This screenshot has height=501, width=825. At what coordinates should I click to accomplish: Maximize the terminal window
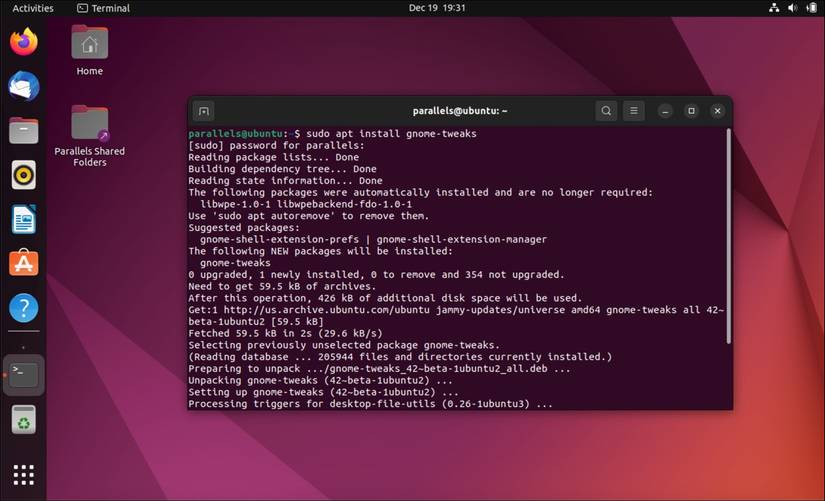click(x=691, y=111)
